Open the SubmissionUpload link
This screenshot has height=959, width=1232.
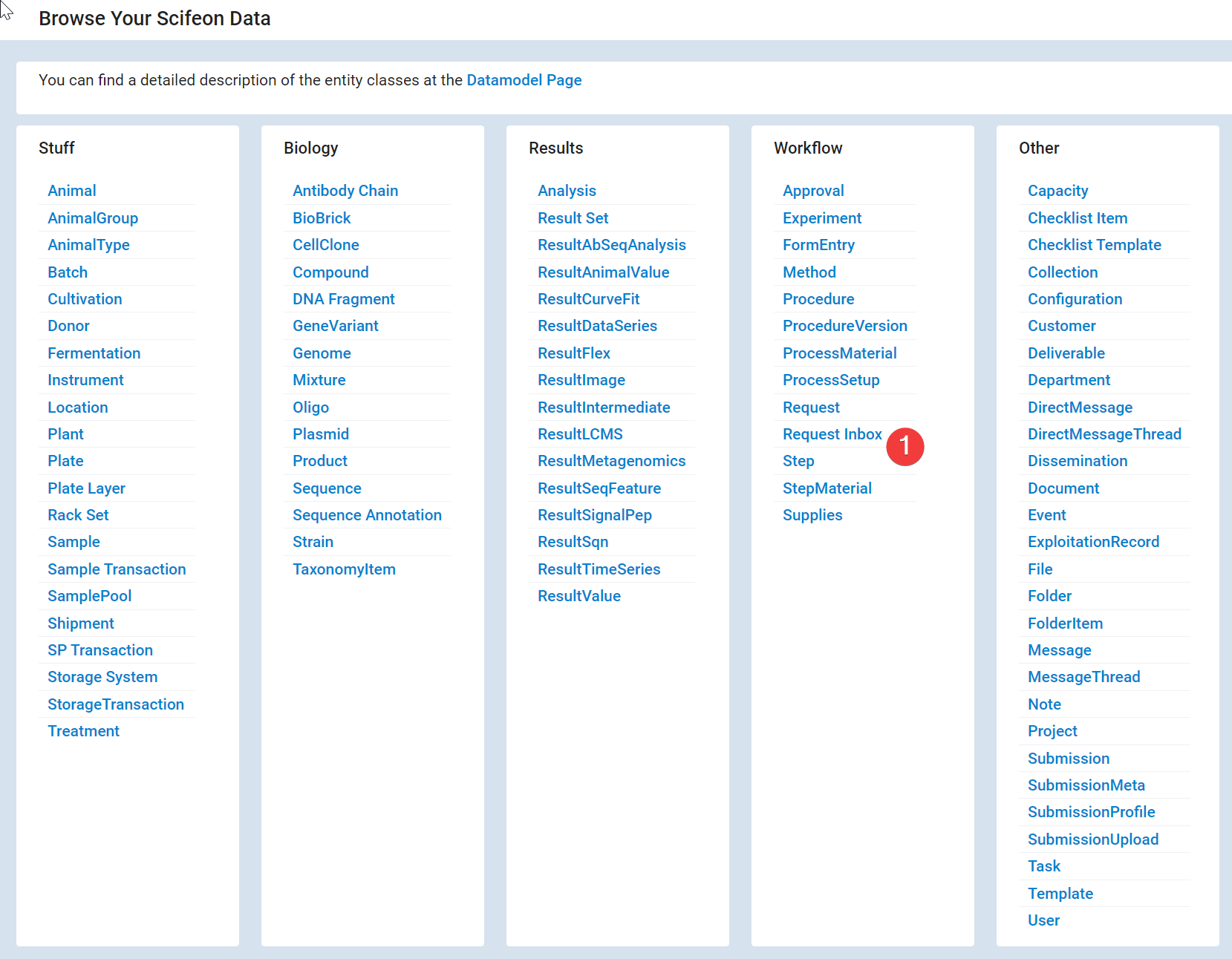click(x=1092, y=839)
